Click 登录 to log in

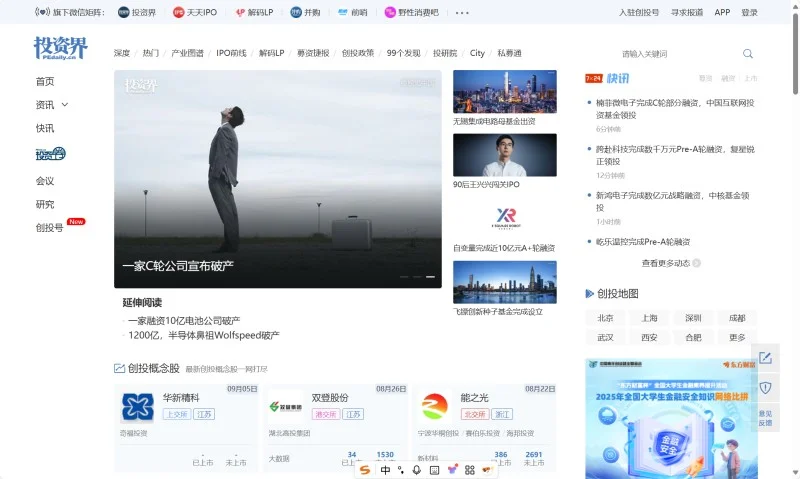[x=749, y=12]
